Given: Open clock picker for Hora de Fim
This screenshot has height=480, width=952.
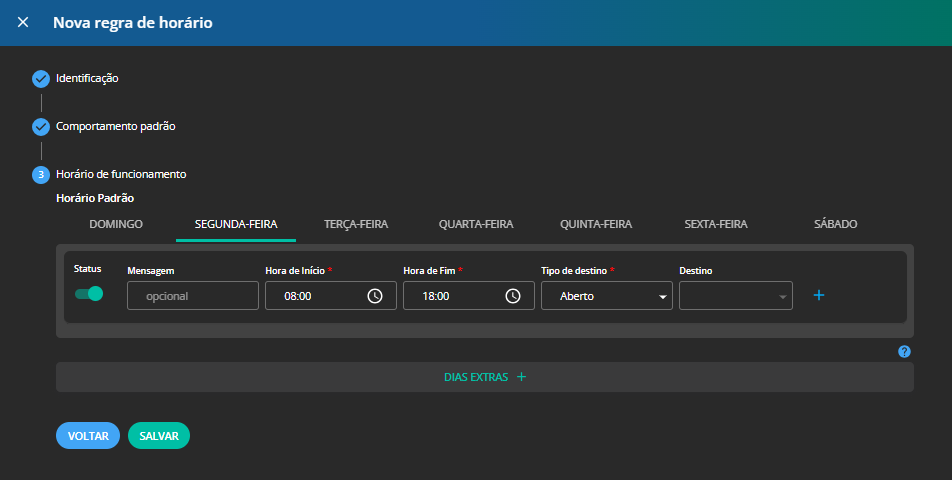Looking at the screenshot, I should click(513, 296).
